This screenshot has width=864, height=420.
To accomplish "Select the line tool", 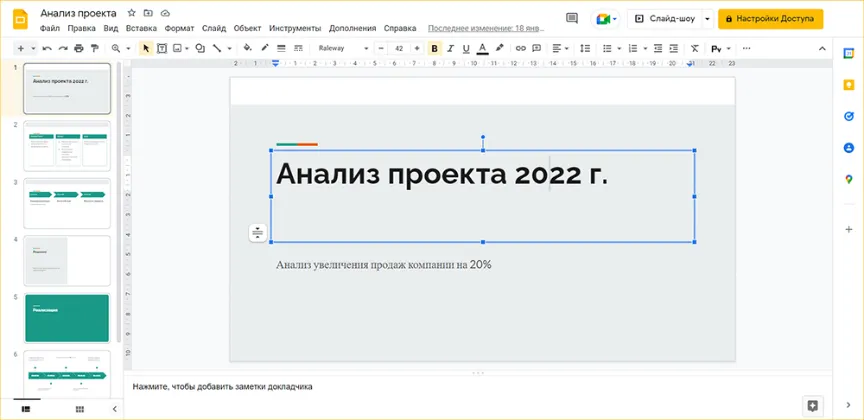I will pos(217,49).
